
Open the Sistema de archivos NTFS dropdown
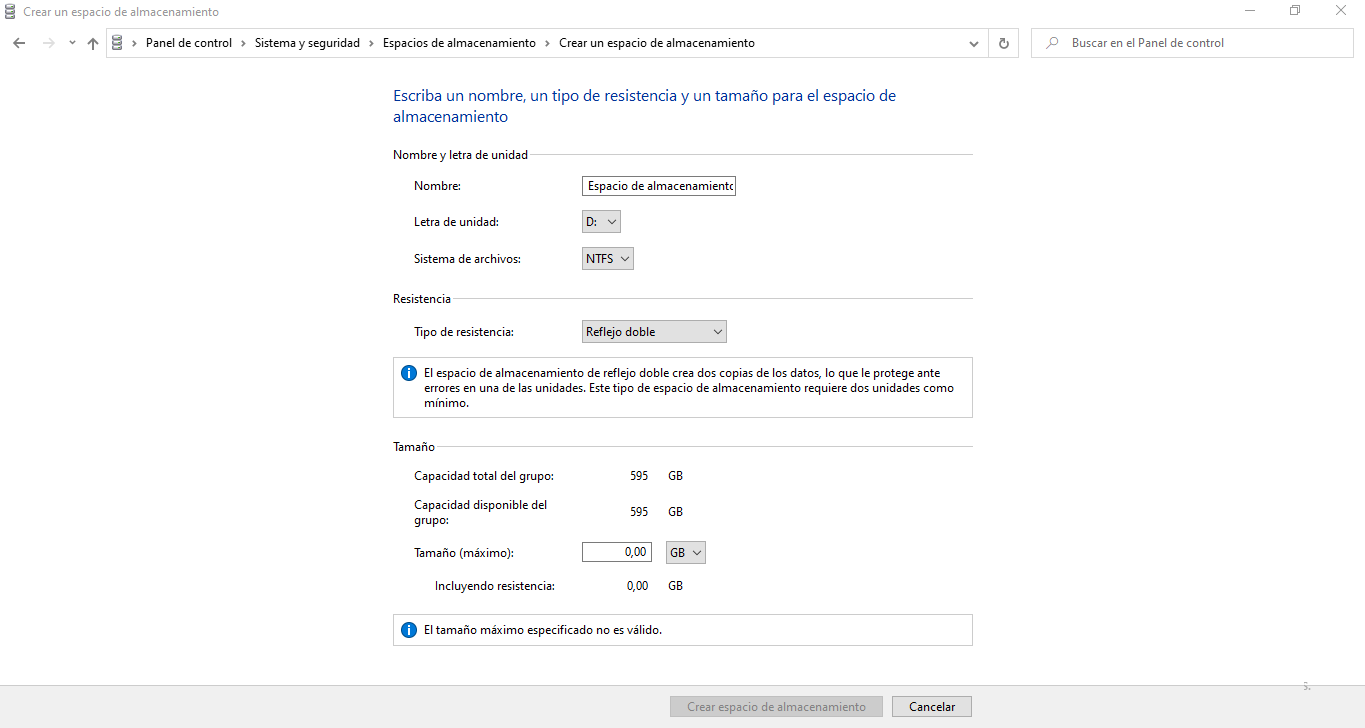[608, 259]
